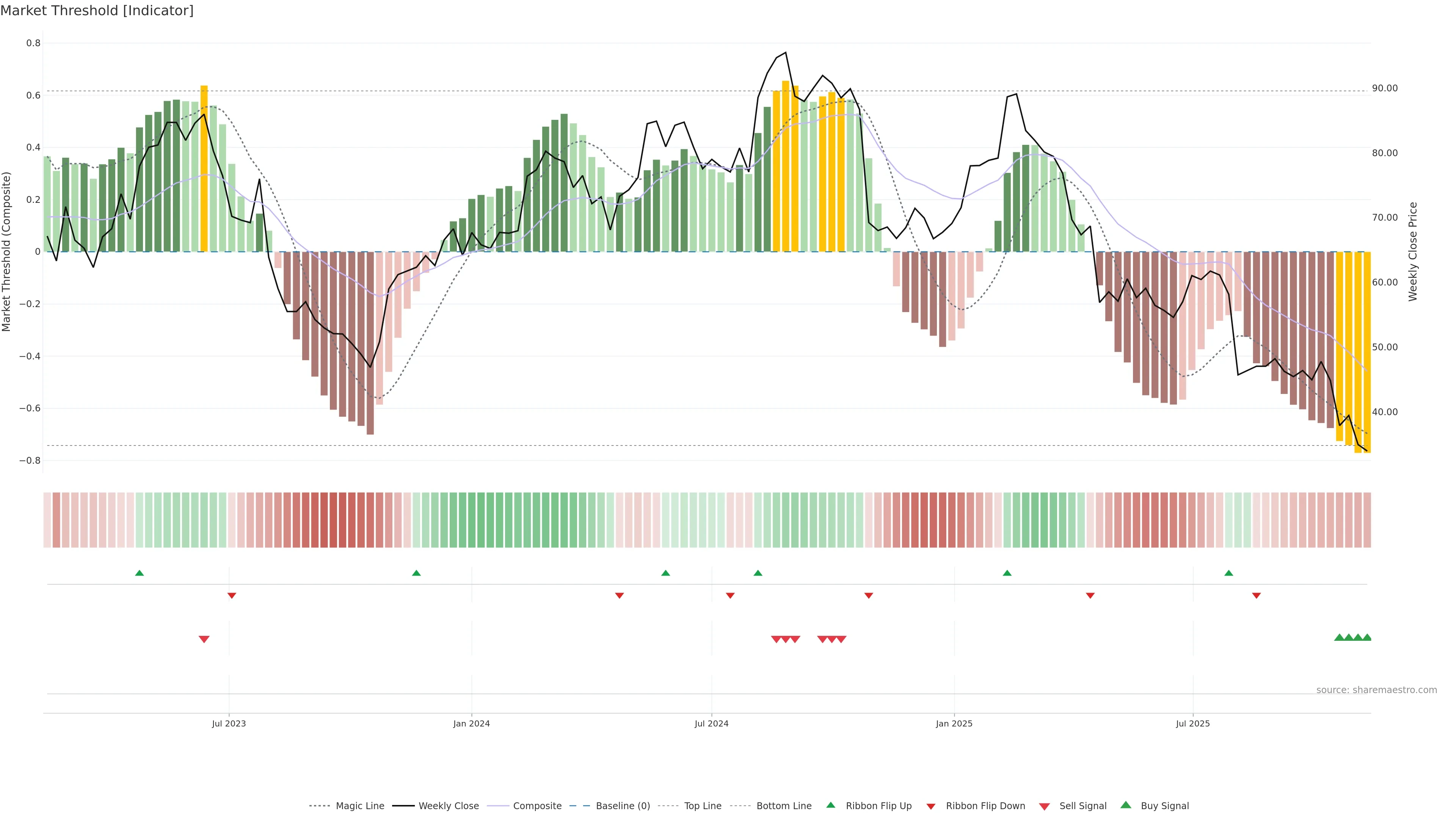Click the Jan 2024 x-axis label
Image resolution: width=1456 pixels, height=819 pixels.
(x=471, y=723)
